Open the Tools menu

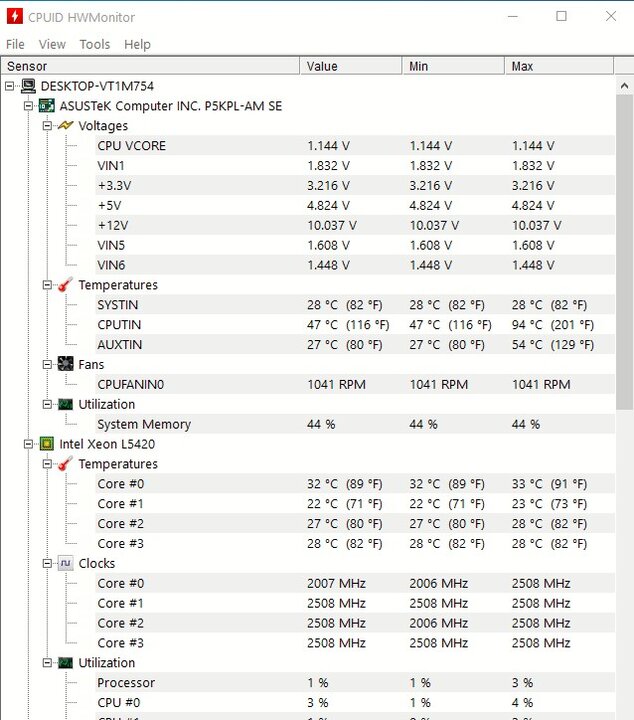[95, 44]
